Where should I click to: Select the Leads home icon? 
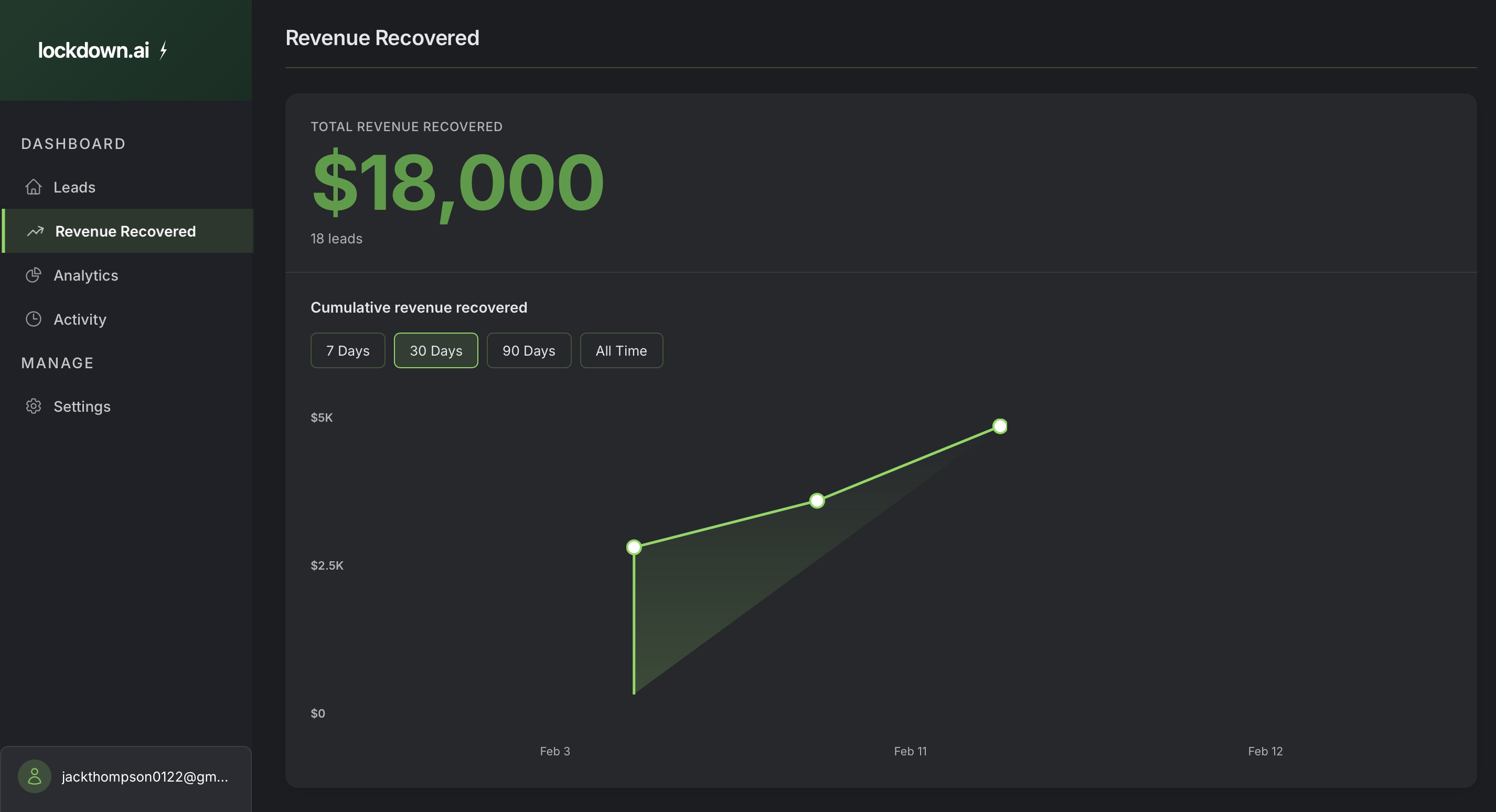click(34, 187)
